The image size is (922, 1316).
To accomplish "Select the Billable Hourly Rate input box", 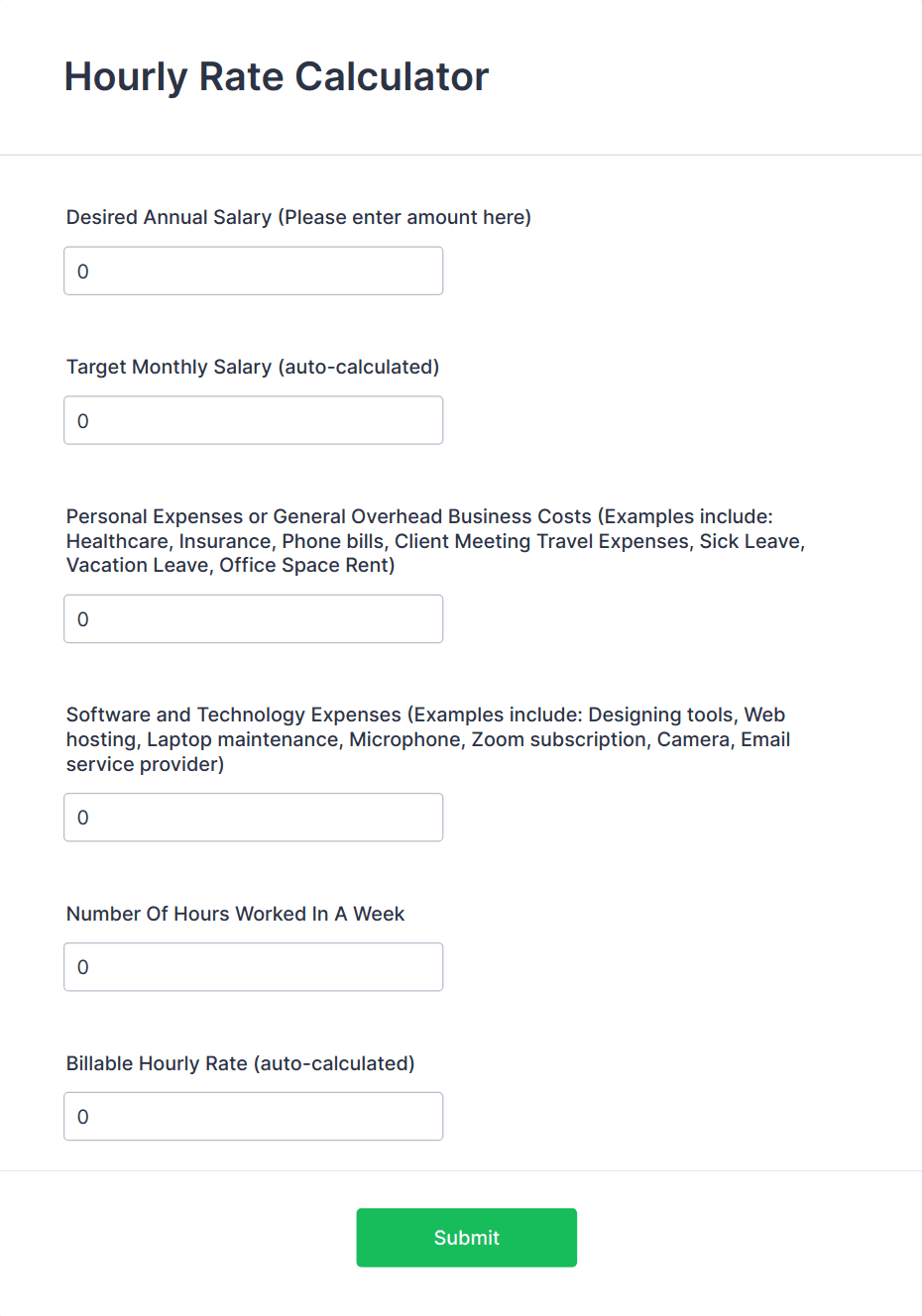I will click(x=253, y=1116).
